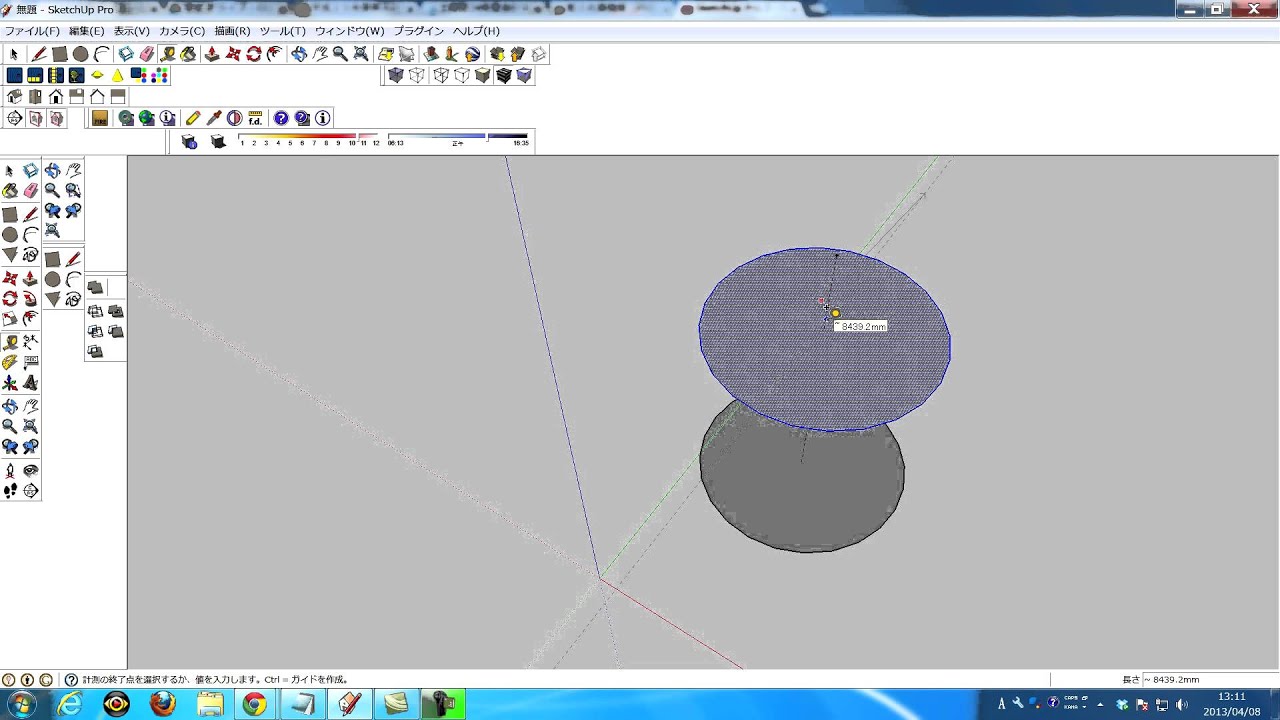Open the 表示(V) menu
The width and height of the screenshot is (1280, 720).
131,31
